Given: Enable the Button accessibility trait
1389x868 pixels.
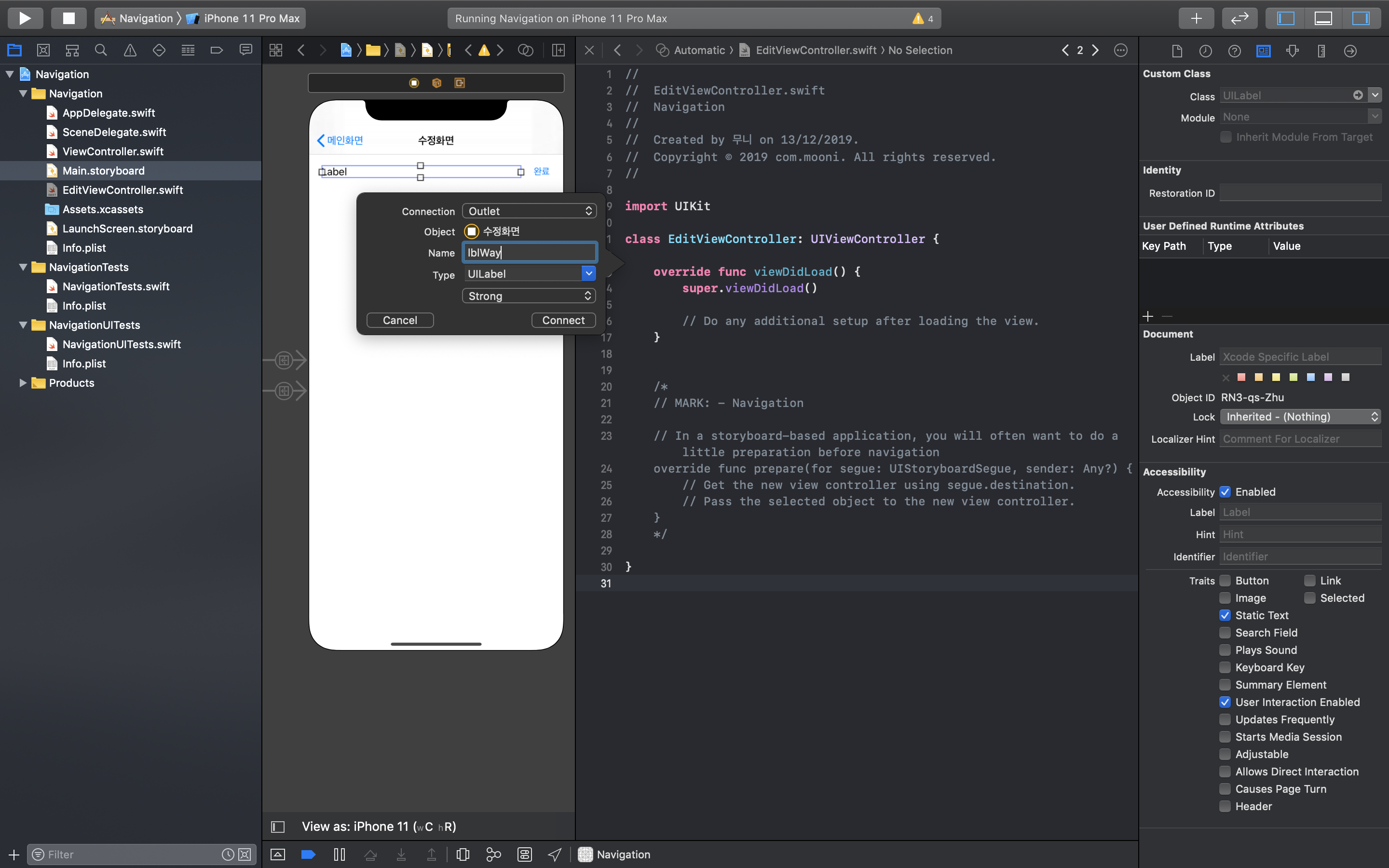Looking at the screenshot, I should click(x=1225, y=581).
